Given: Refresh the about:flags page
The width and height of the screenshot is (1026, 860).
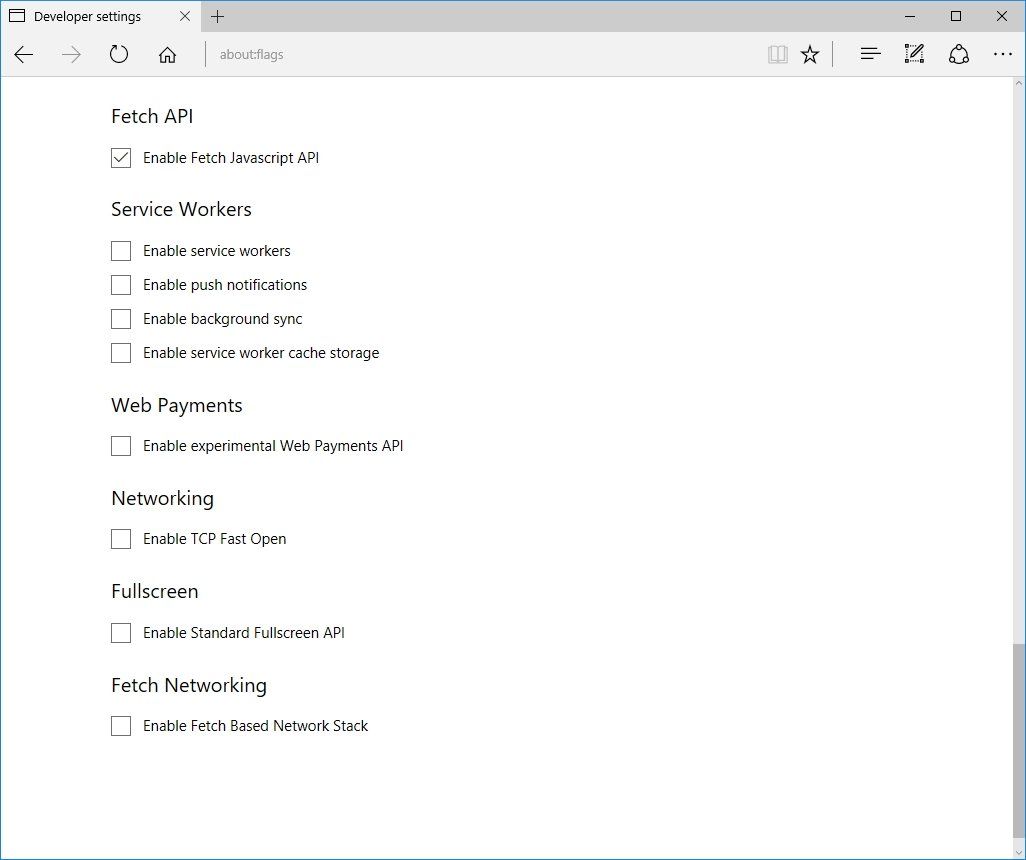Looking at the screenshot, I should click(x=119, y=55).
